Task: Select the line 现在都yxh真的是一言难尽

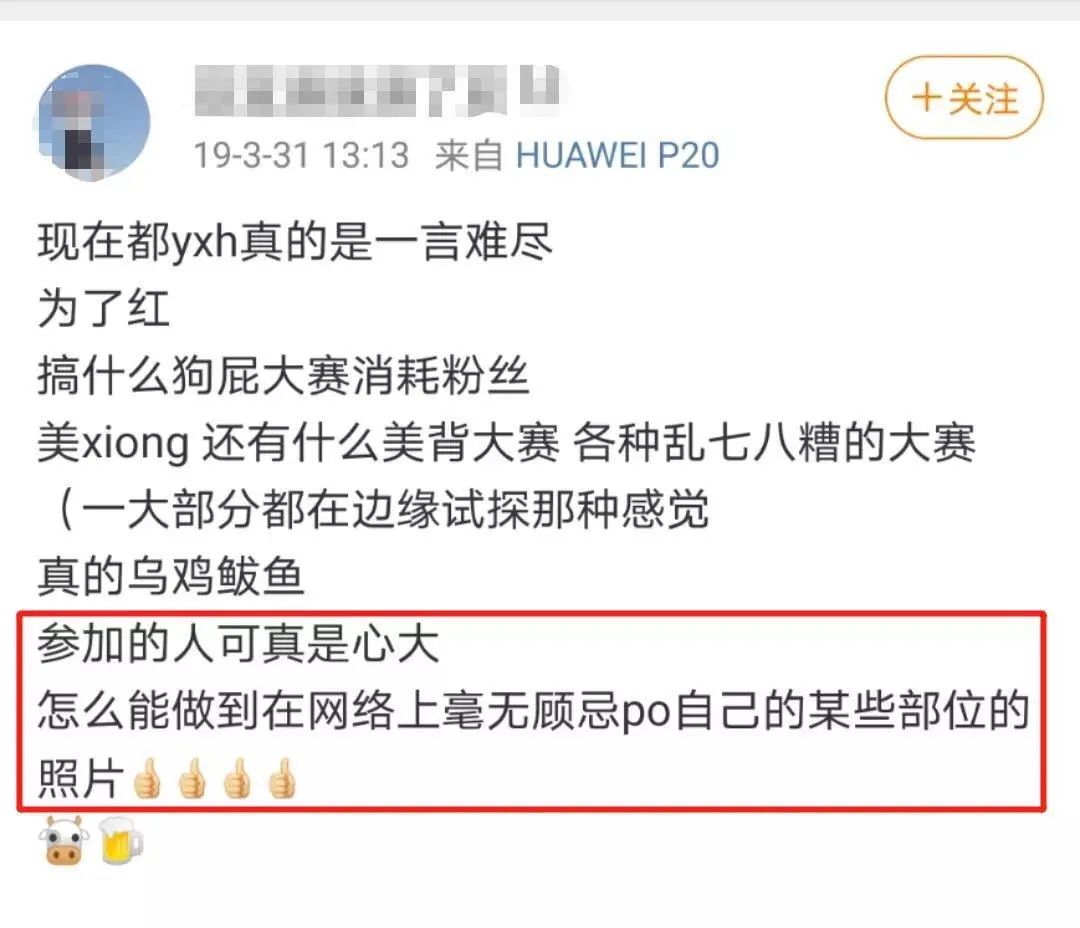Action: [295, 243]
